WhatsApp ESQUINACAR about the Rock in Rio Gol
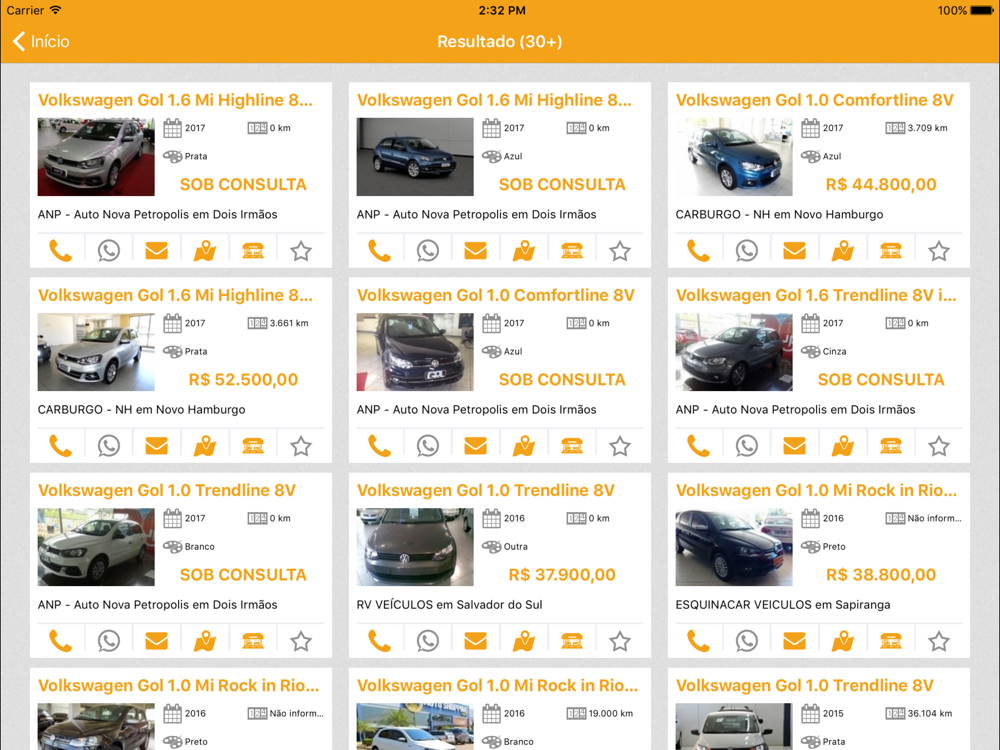Screen dimensions: 1000x750 pyautogui.click(x=746, y=641)
